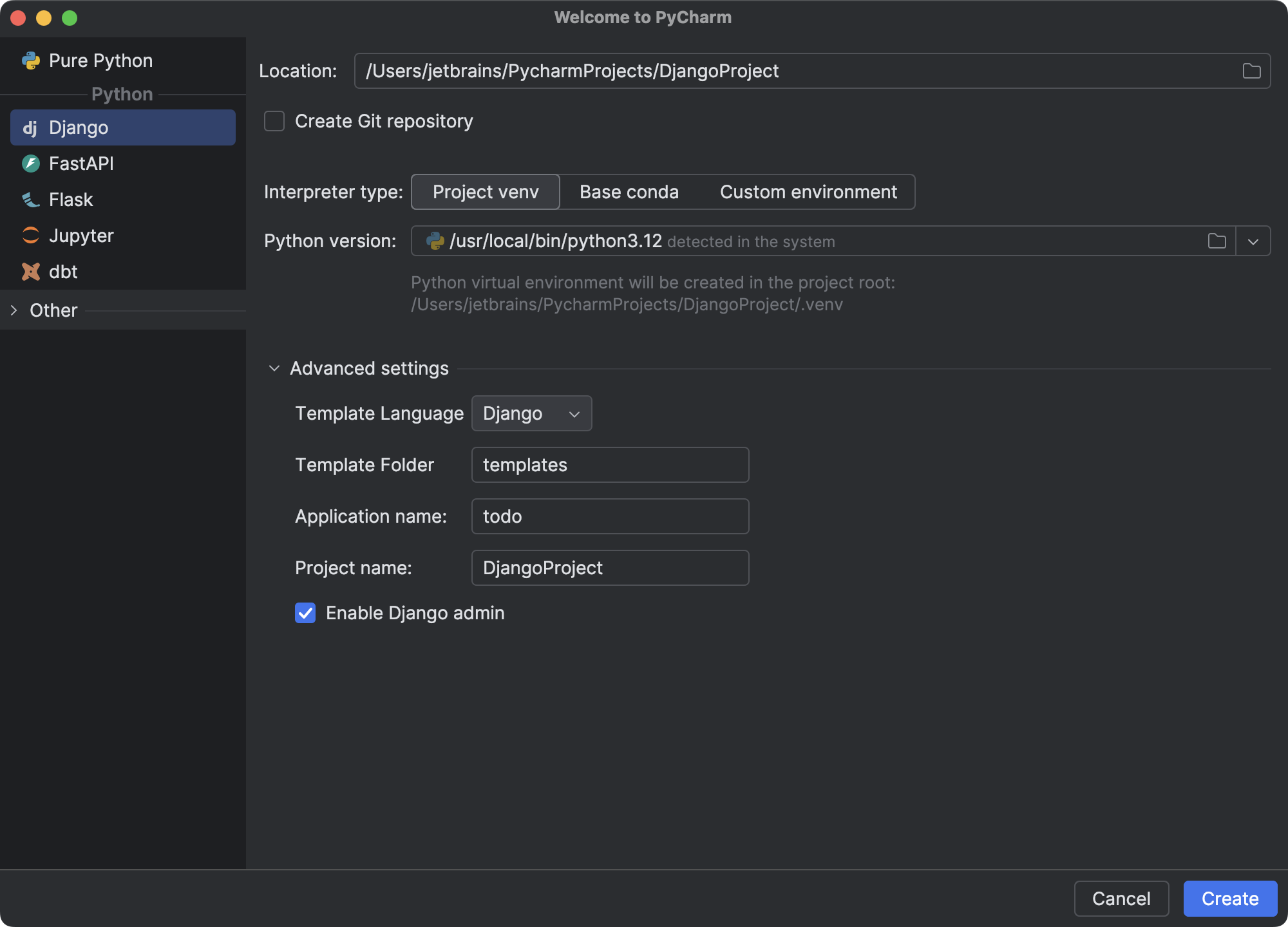Click the Python version folder browse icon

1217,241
